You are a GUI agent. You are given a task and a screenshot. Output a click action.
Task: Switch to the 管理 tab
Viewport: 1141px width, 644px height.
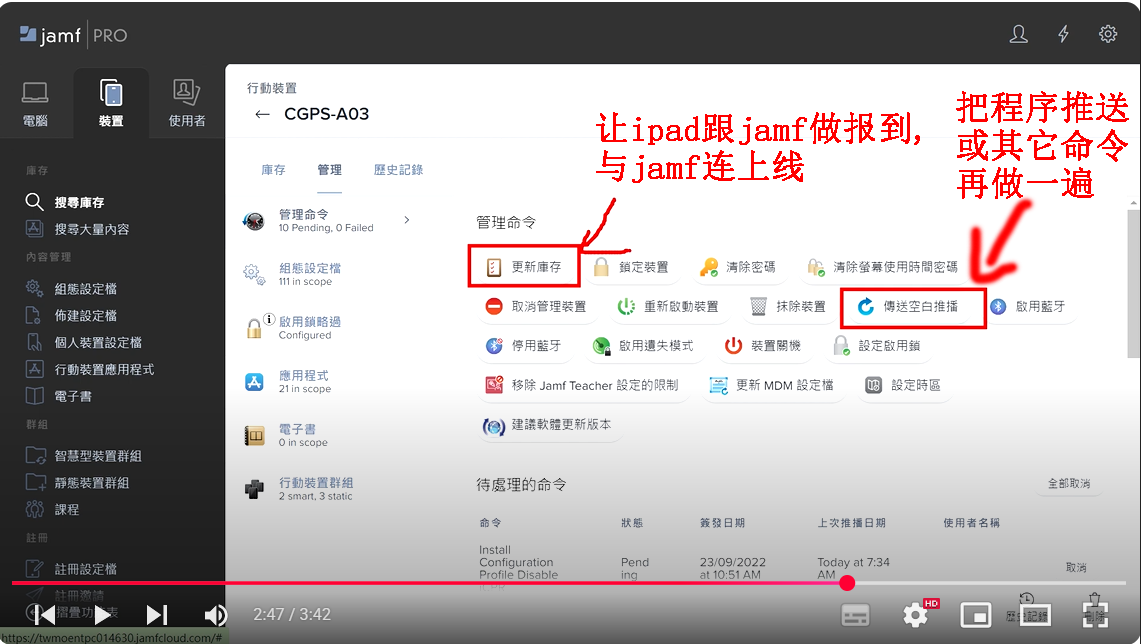pyautogui.click(x=329, y=170)
